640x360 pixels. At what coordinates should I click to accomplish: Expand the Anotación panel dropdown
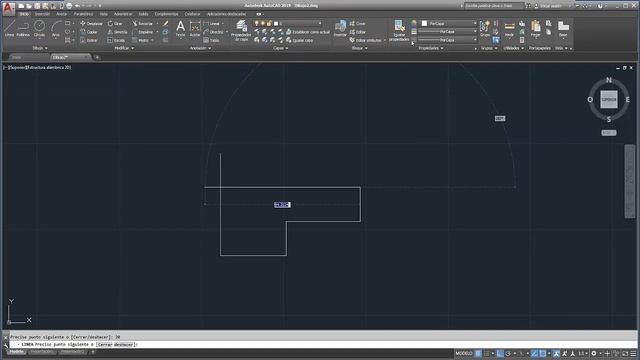pyautogui.click(x=200, y=48)
